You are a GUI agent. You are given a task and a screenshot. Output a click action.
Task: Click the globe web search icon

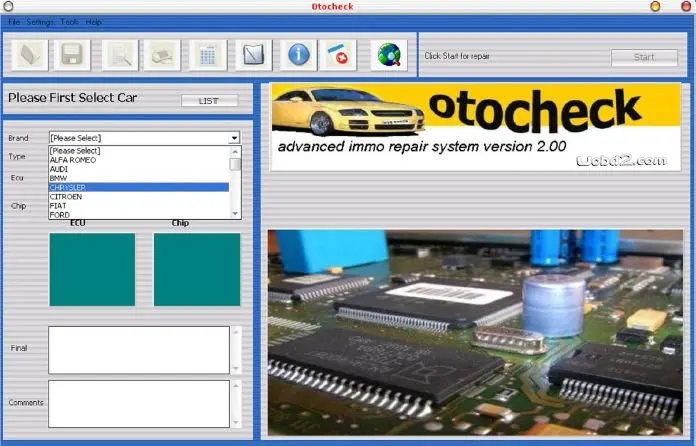389,55
